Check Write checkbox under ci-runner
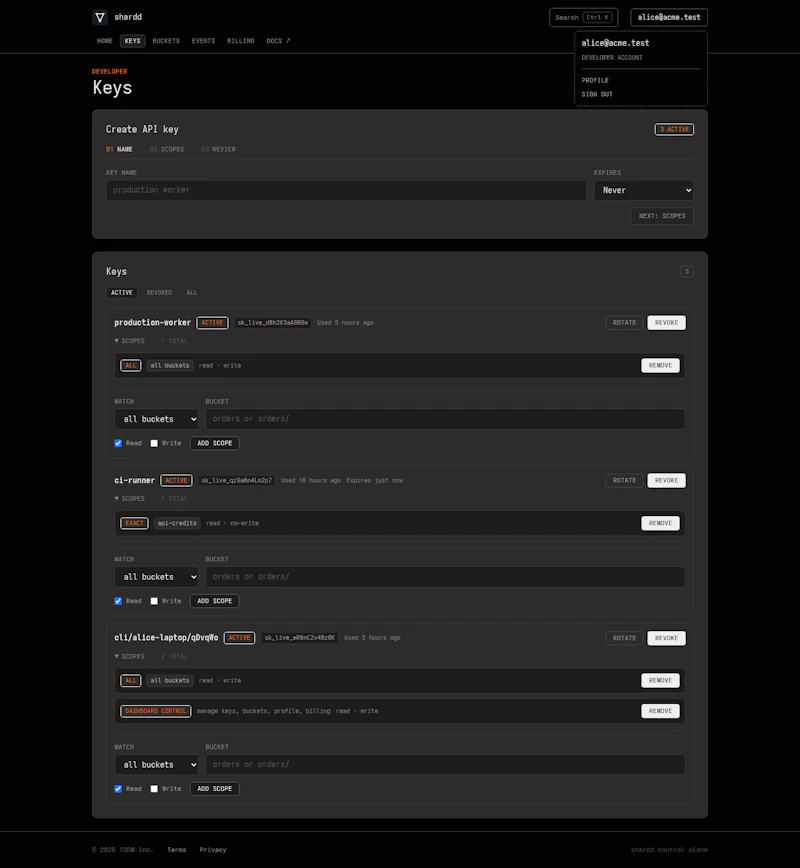The image size is (800, 868). (x=154, y=601)
